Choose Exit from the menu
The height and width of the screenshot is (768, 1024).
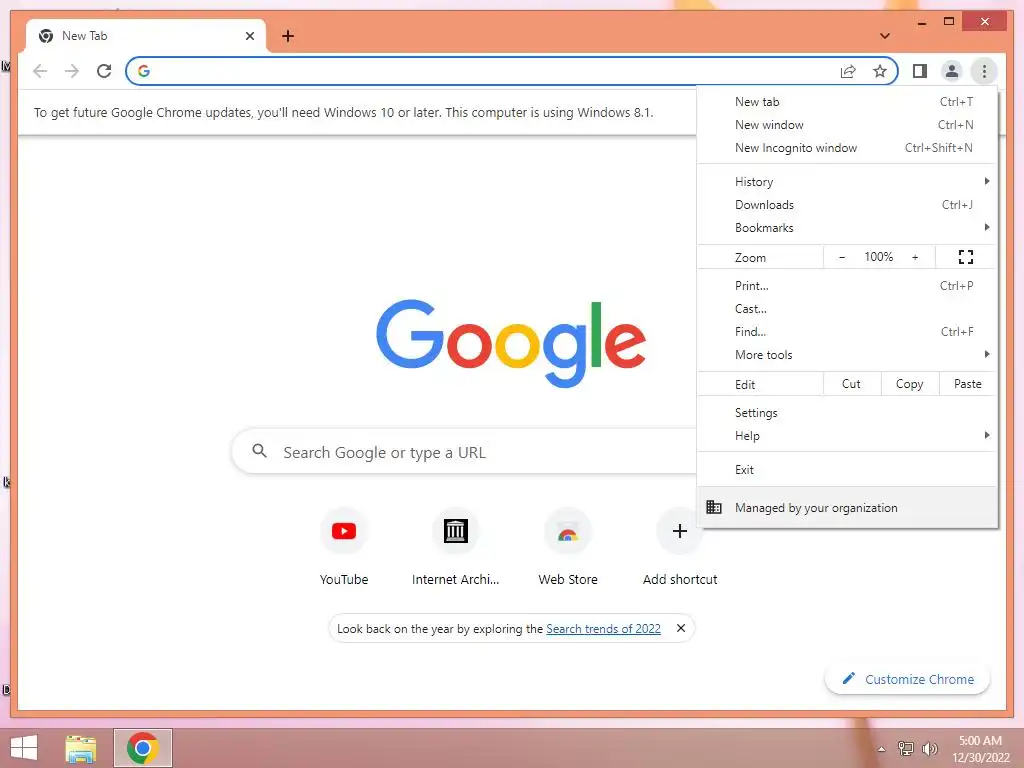point(847,470)
